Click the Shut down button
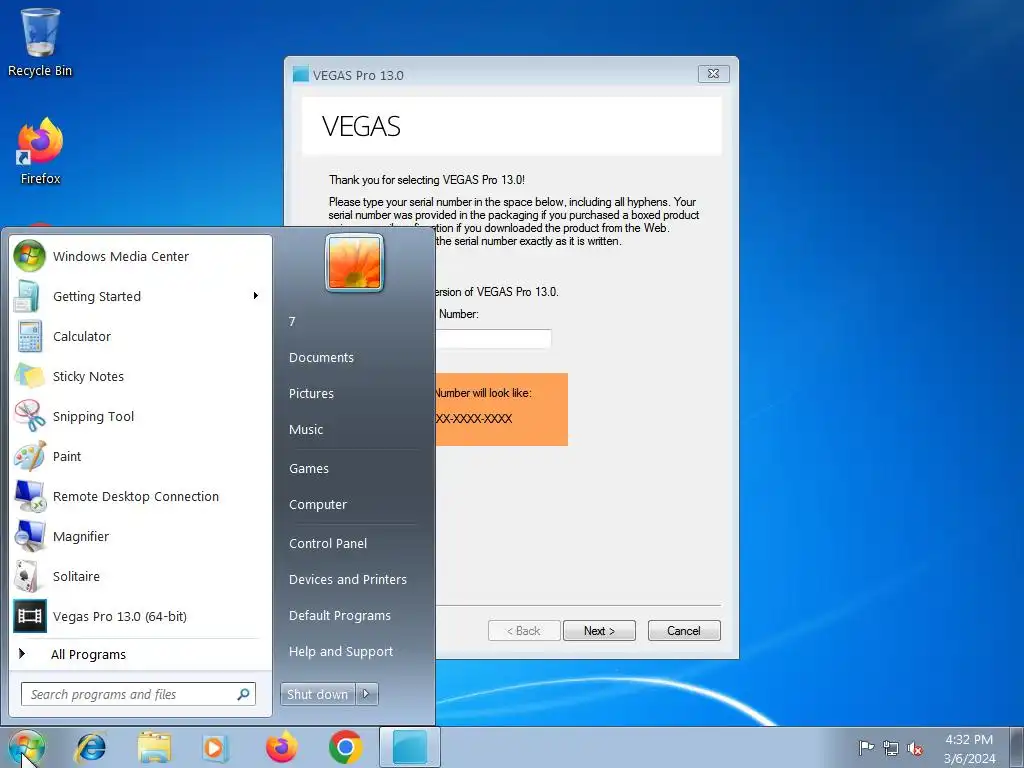Image resolution: width=1024 pixels, height=768 pixels. (x=318, y=694)
